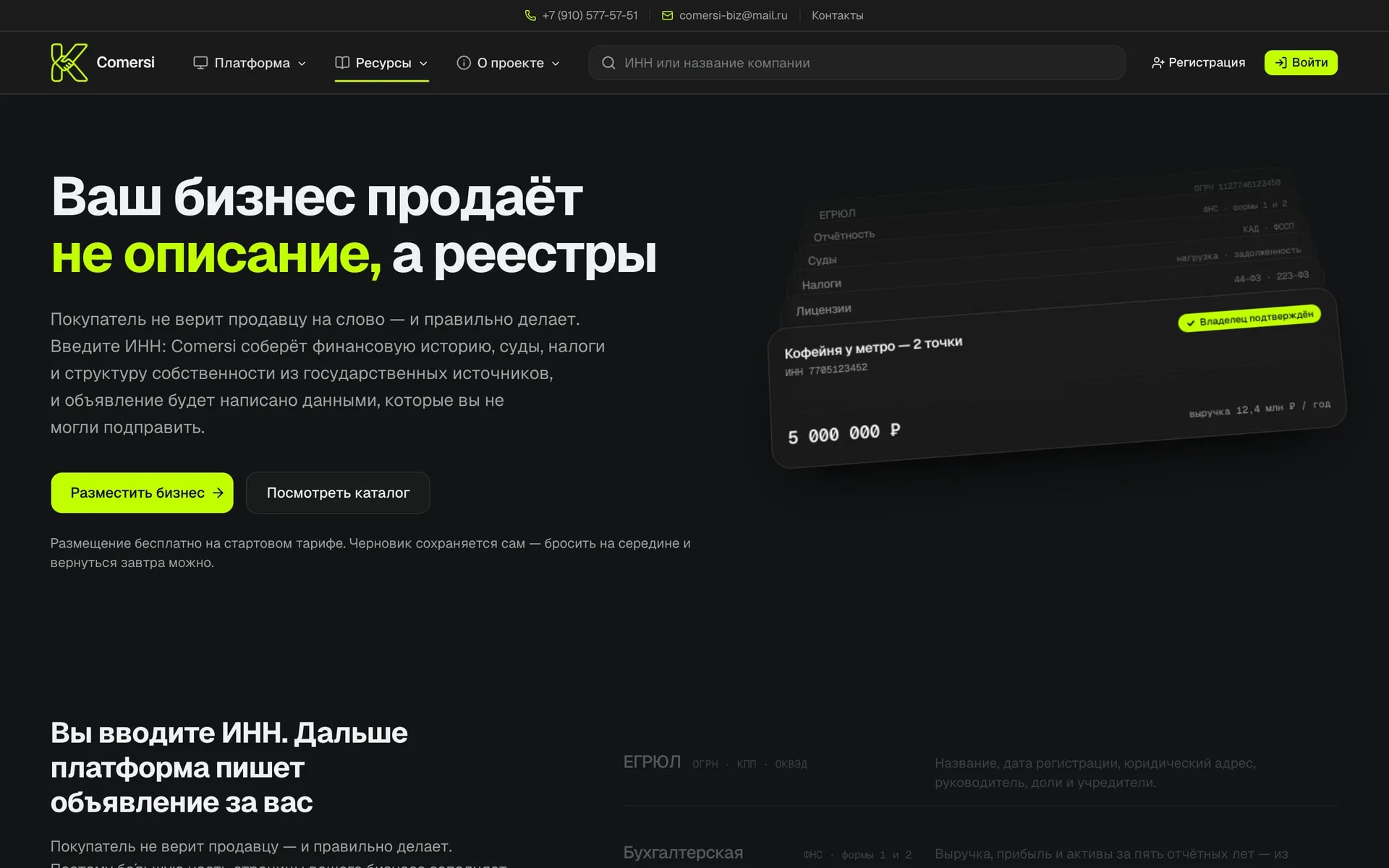The image size is (1389, 868).
Task: Click the Войти button
Action: 1301,63
